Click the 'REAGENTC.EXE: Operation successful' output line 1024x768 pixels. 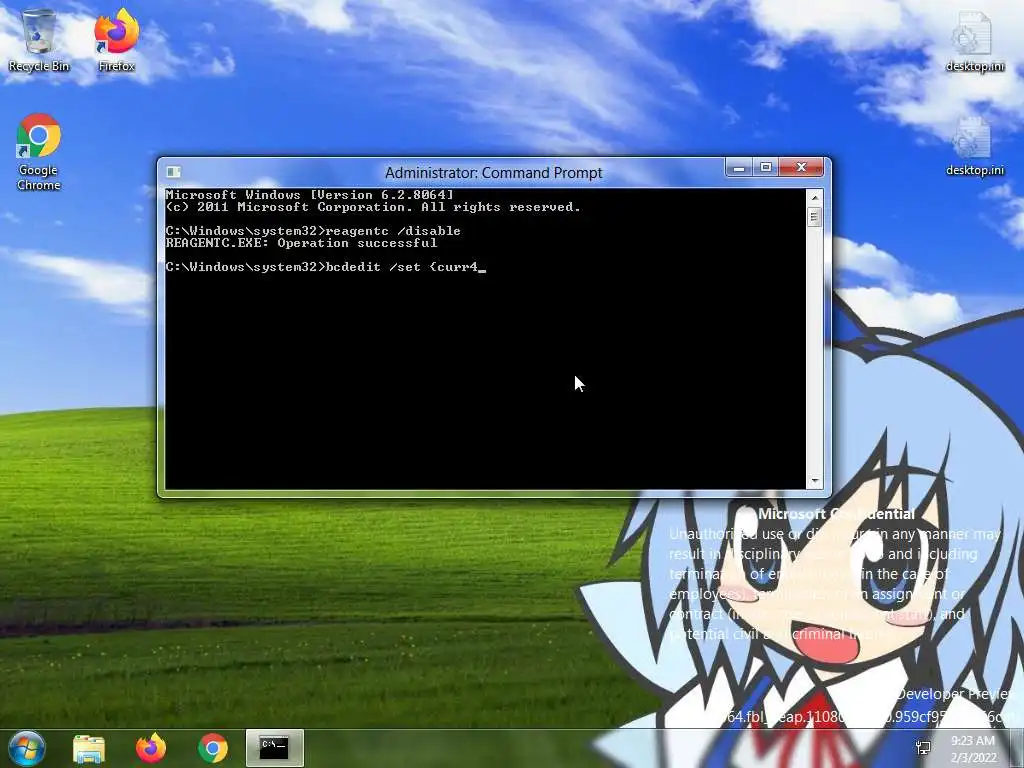[301, 243]
